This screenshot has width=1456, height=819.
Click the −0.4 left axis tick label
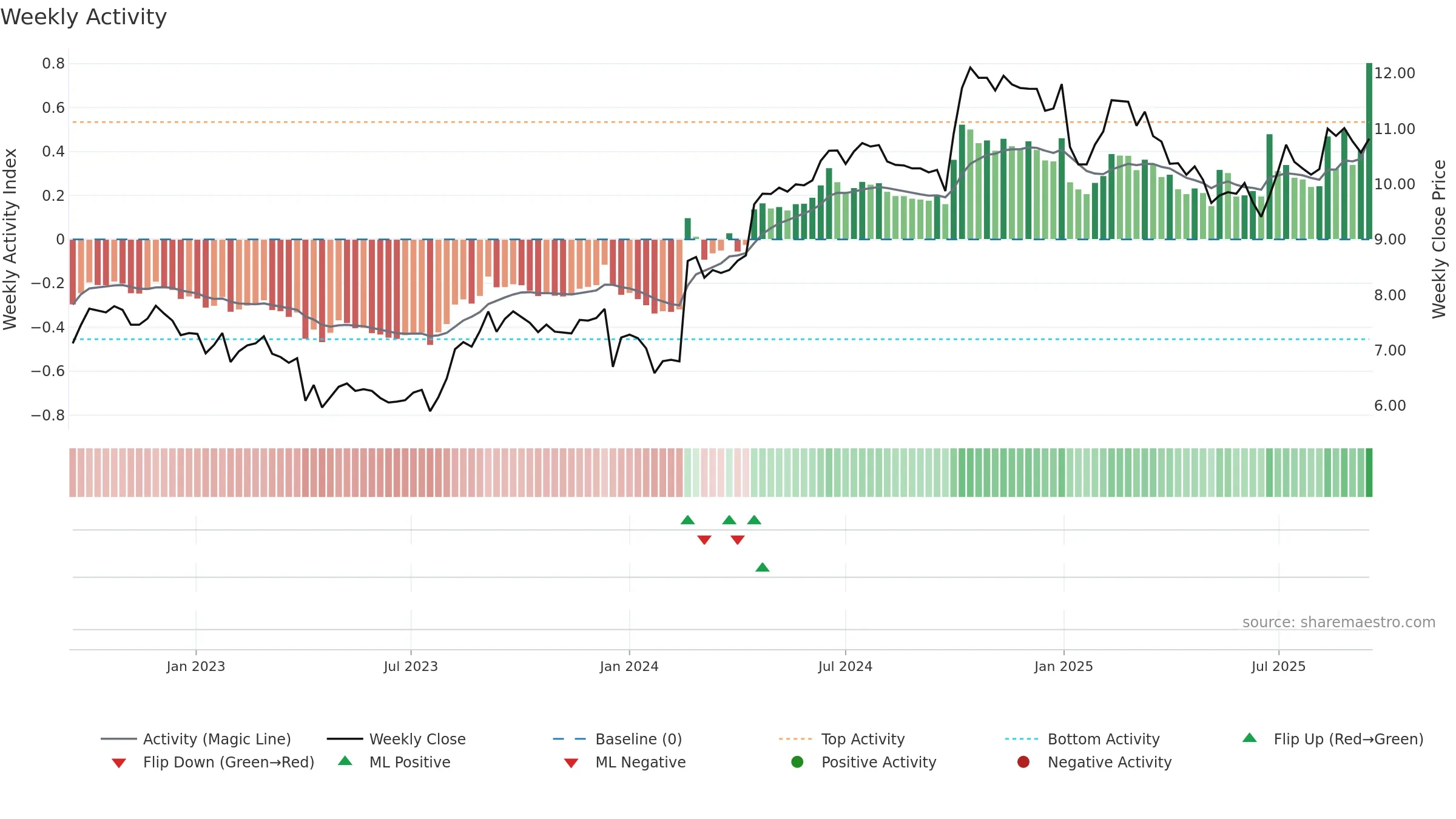point(48,328)
